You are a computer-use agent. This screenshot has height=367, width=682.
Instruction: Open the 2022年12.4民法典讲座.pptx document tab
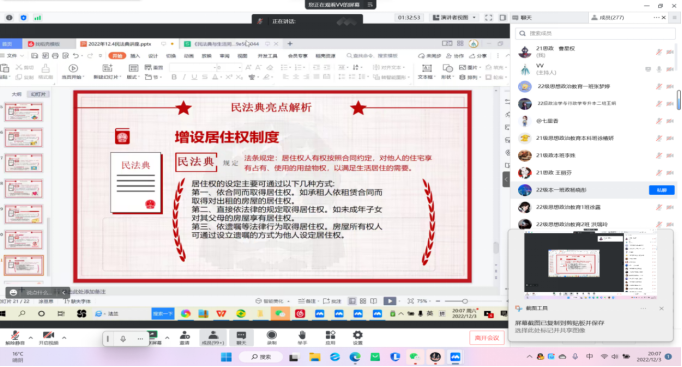pyautogui.click(x=120, y=44)
